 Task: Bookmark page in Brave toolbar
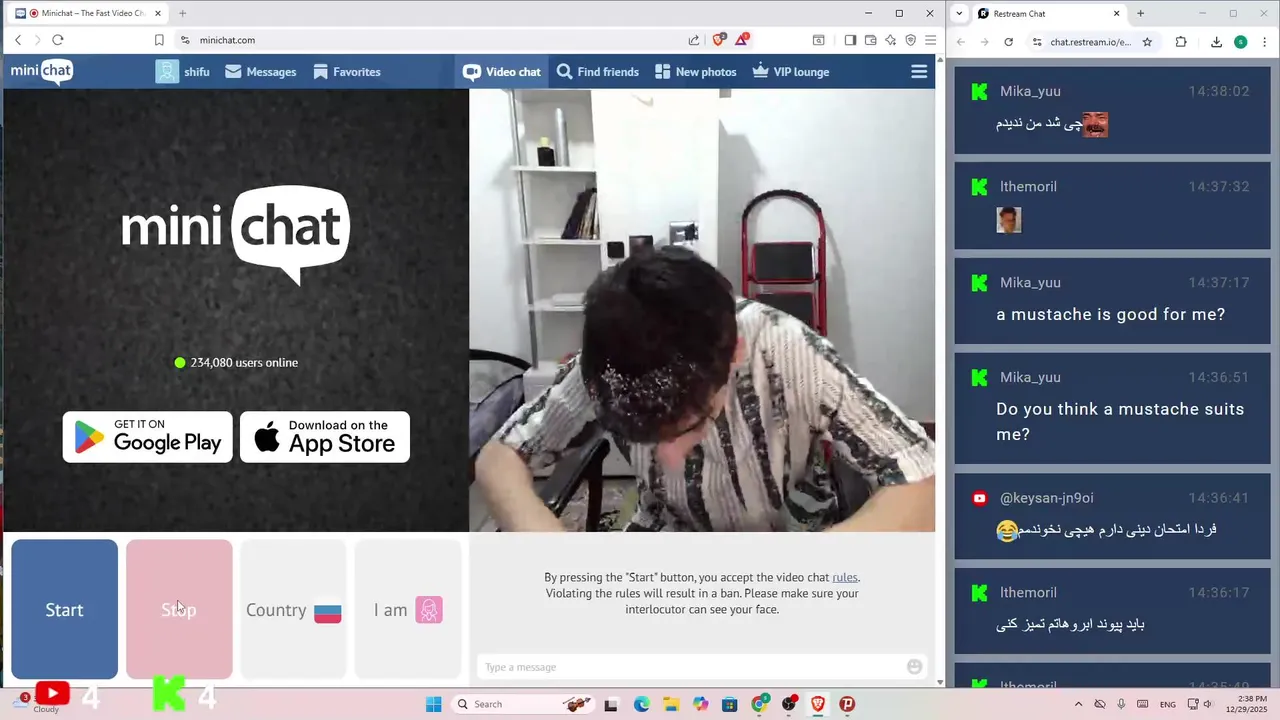[x=159, y=40]
